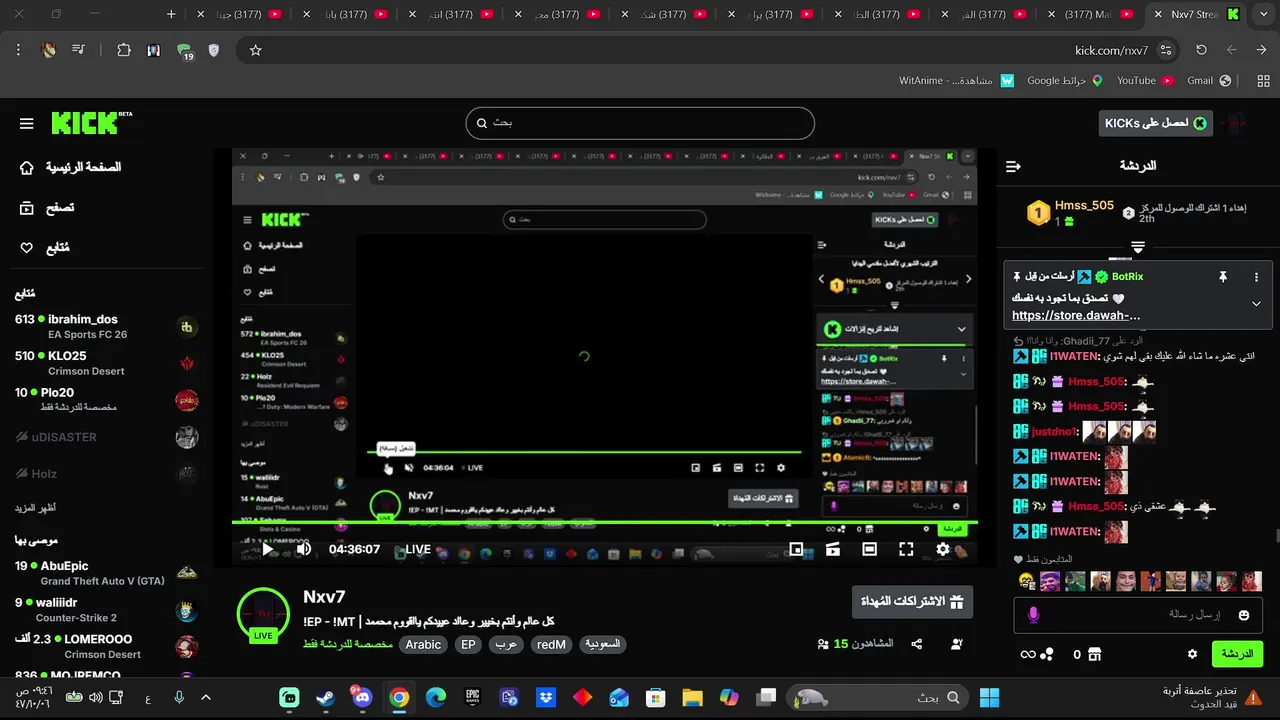
Task: Open مُتابع (Following) in the sidebar
Action: (45, 248)
